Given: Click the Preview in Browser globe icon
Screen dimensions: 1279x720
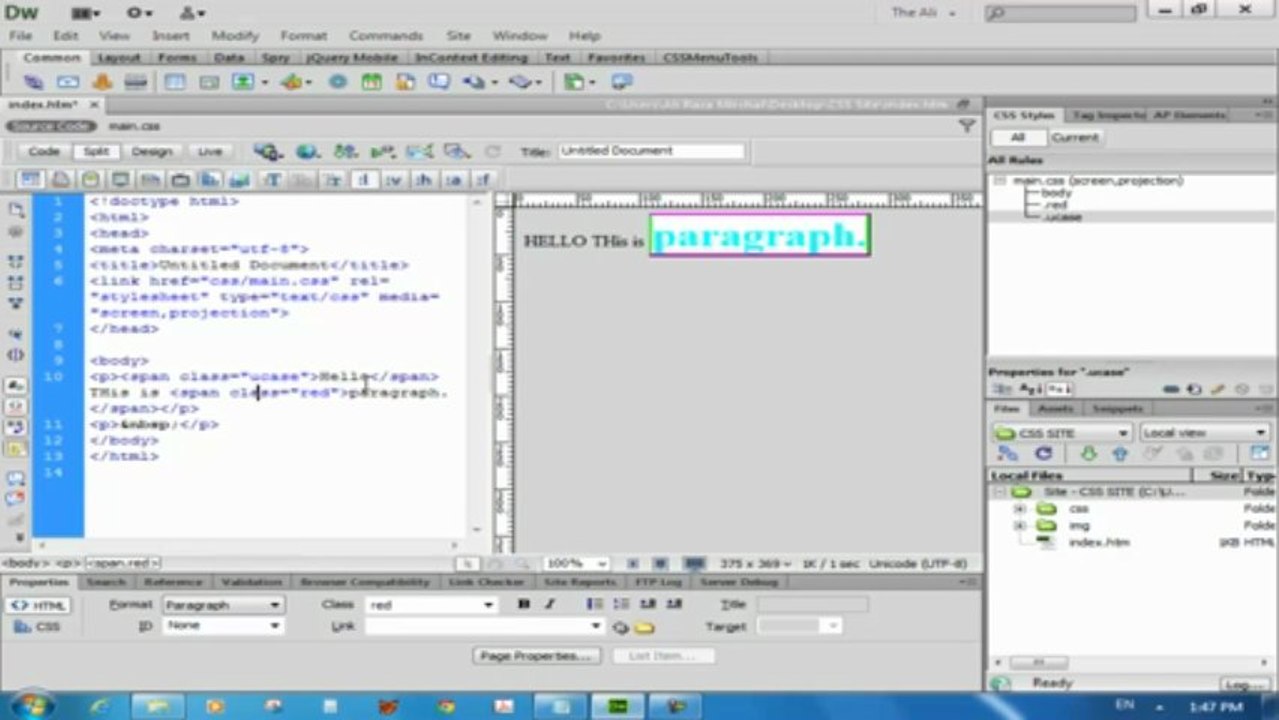Looking at the screenshot, I should [x=307, y=152].
